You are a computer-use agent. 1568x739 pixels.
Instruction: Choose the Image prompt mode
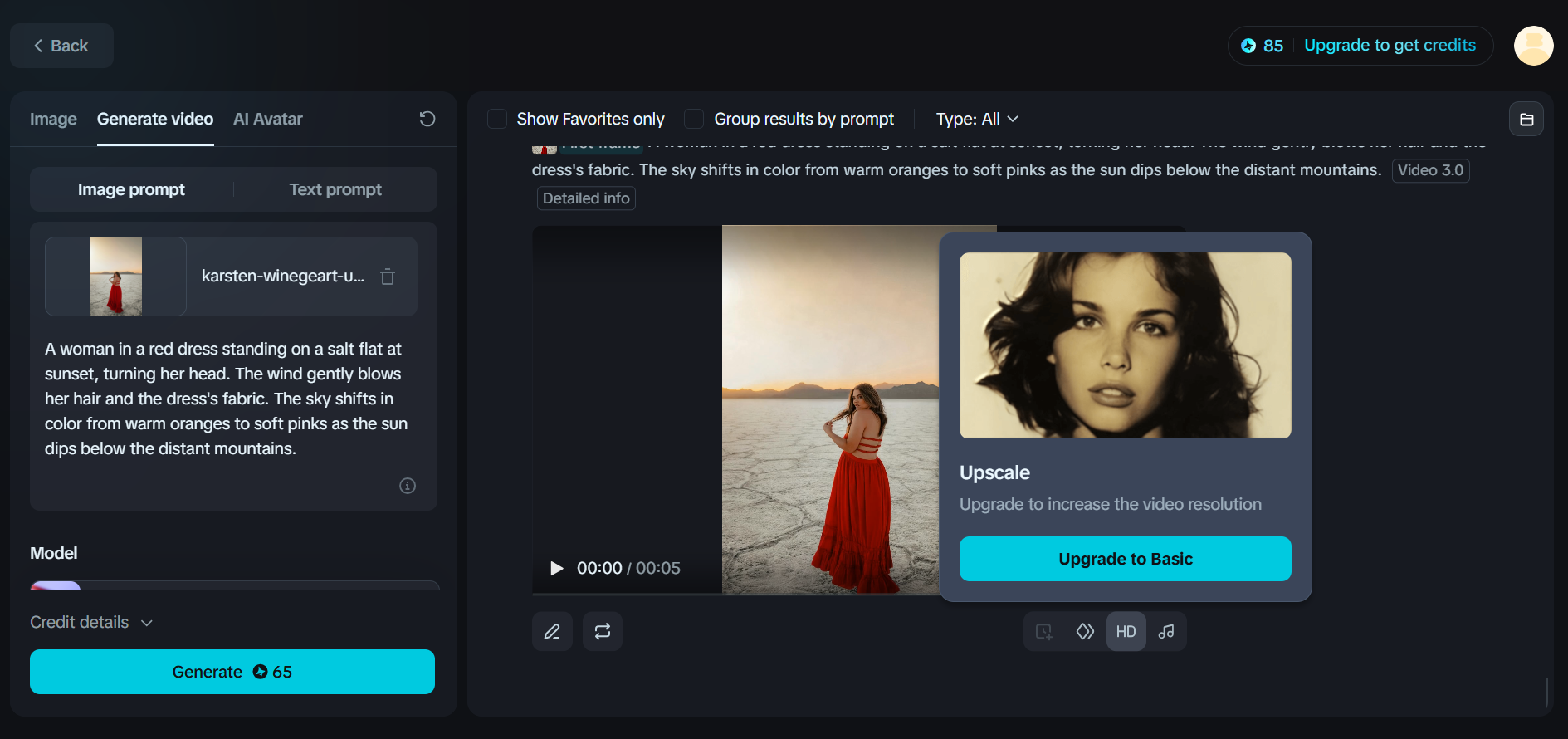click(x=131, y=189)
